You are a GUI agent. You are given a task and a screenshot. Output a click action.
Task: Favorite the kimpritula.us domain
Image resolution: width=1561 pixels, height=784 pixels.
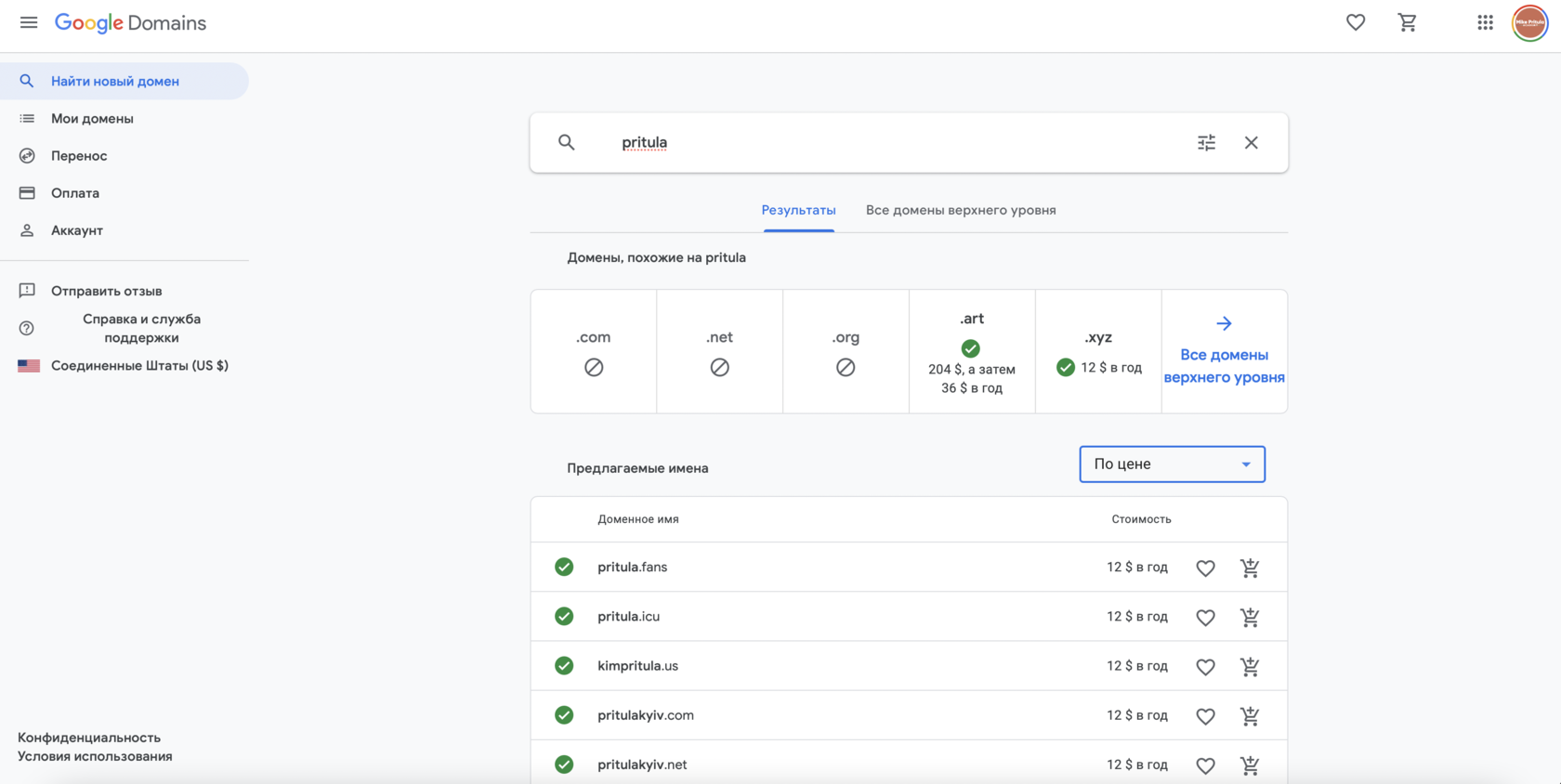1205,666
